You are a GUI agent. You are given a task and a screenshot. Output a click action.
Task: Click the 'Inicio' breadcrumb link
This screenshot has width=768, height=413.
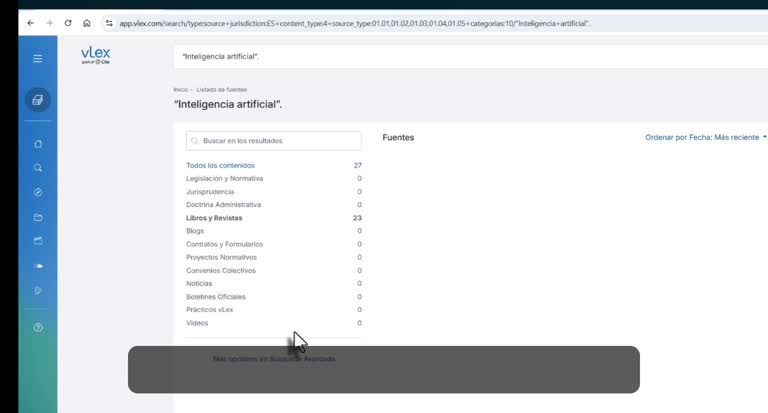(x=180, y=90)
